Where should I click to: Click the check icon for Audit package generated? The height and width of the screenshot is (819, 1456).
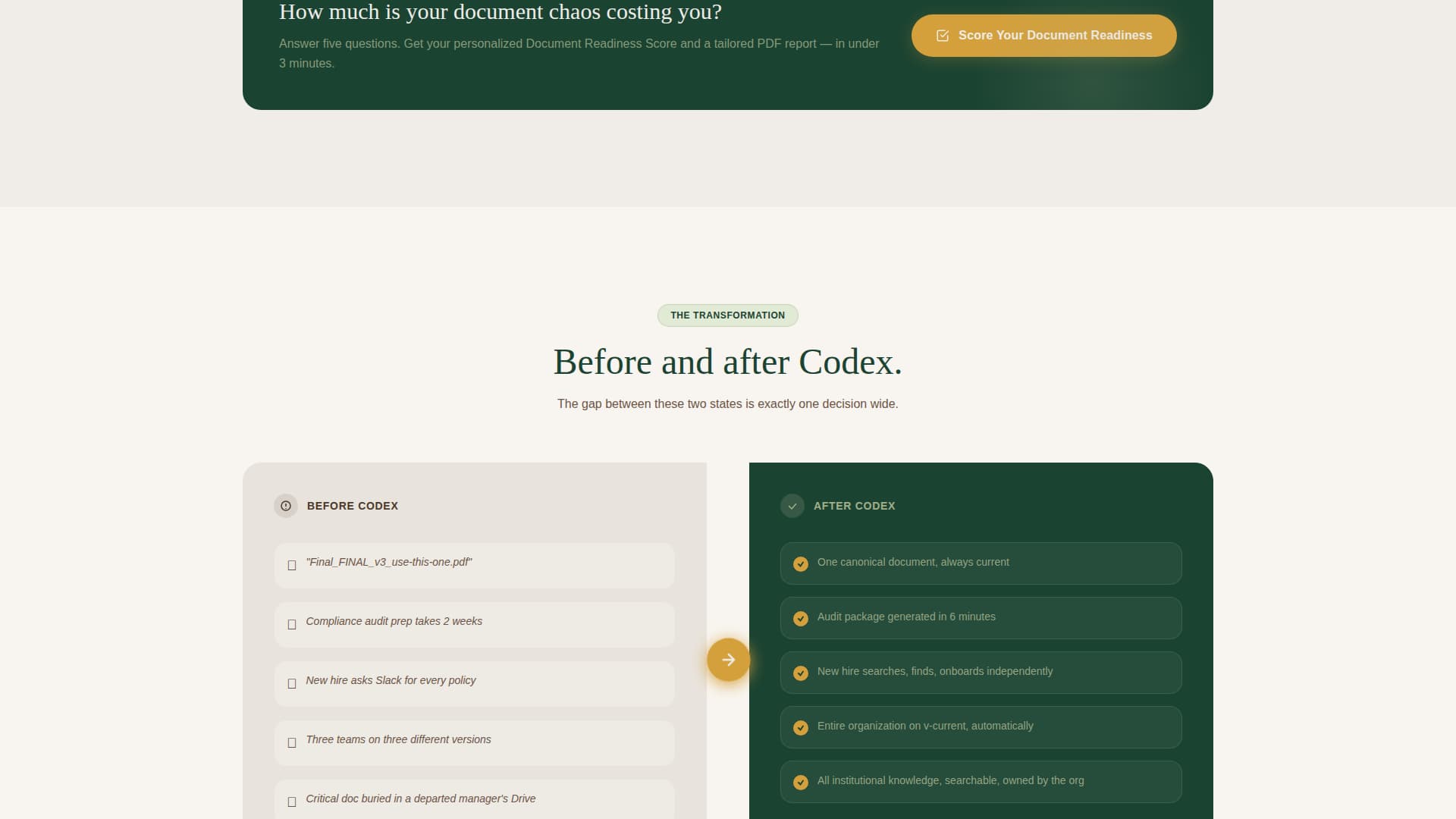801,619
